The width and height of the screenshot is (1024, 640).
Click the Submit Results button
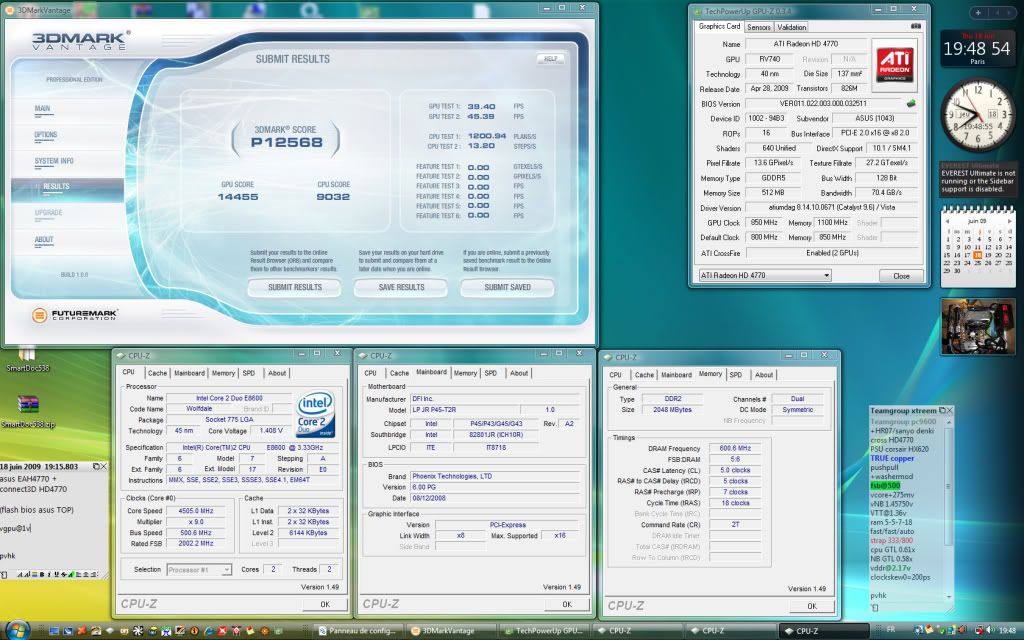coord(295,287)
